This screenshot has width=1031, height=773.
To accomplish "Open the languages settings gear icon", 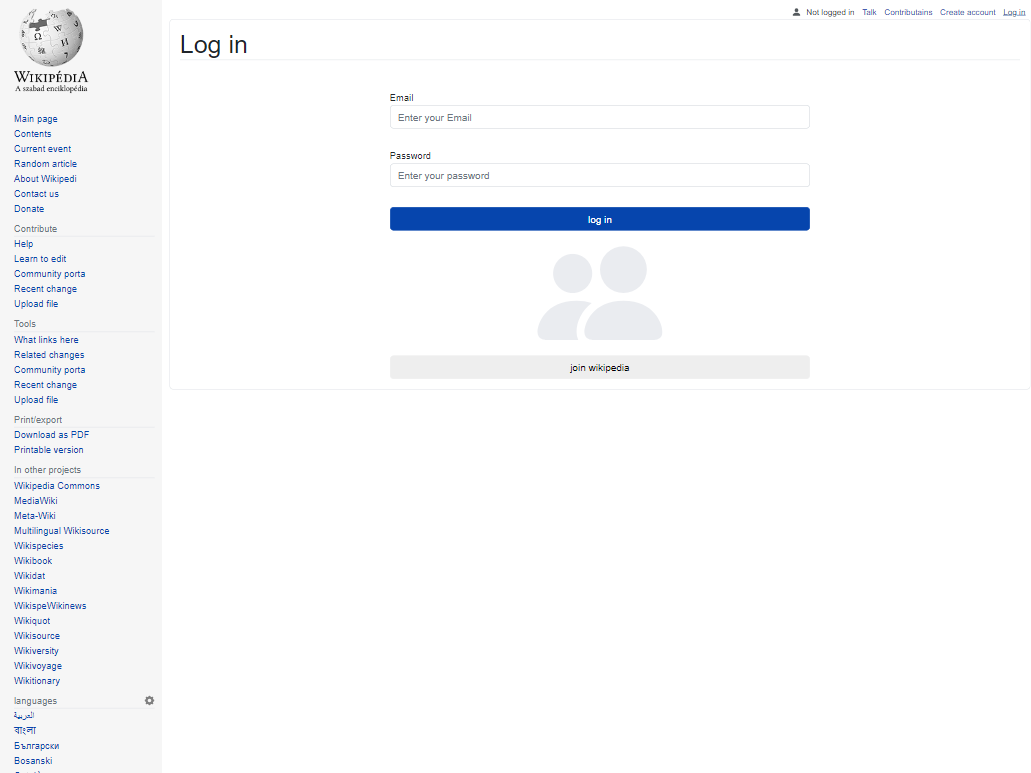I will tap(149, 701).
